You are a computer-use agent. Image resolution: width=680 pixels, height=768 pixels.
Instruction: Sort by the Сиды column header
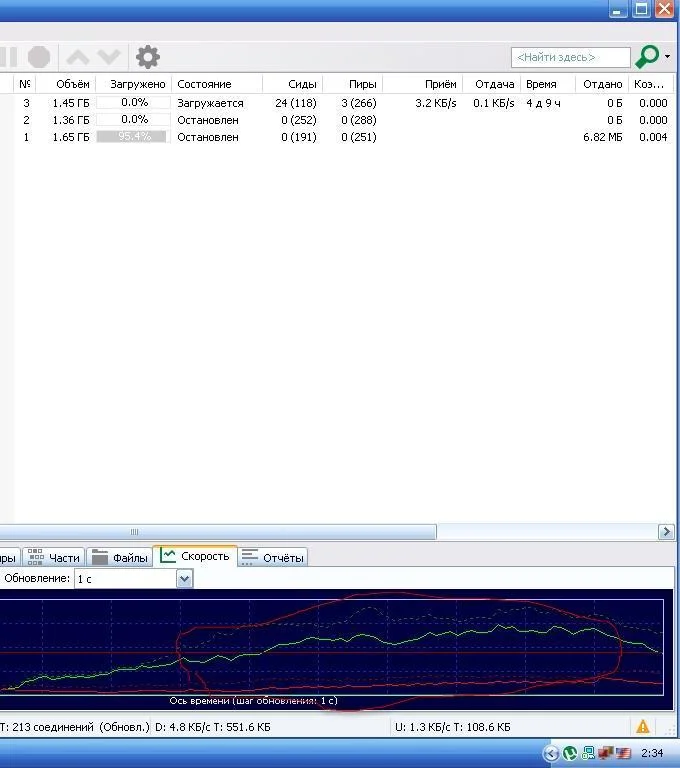[302, 85]
